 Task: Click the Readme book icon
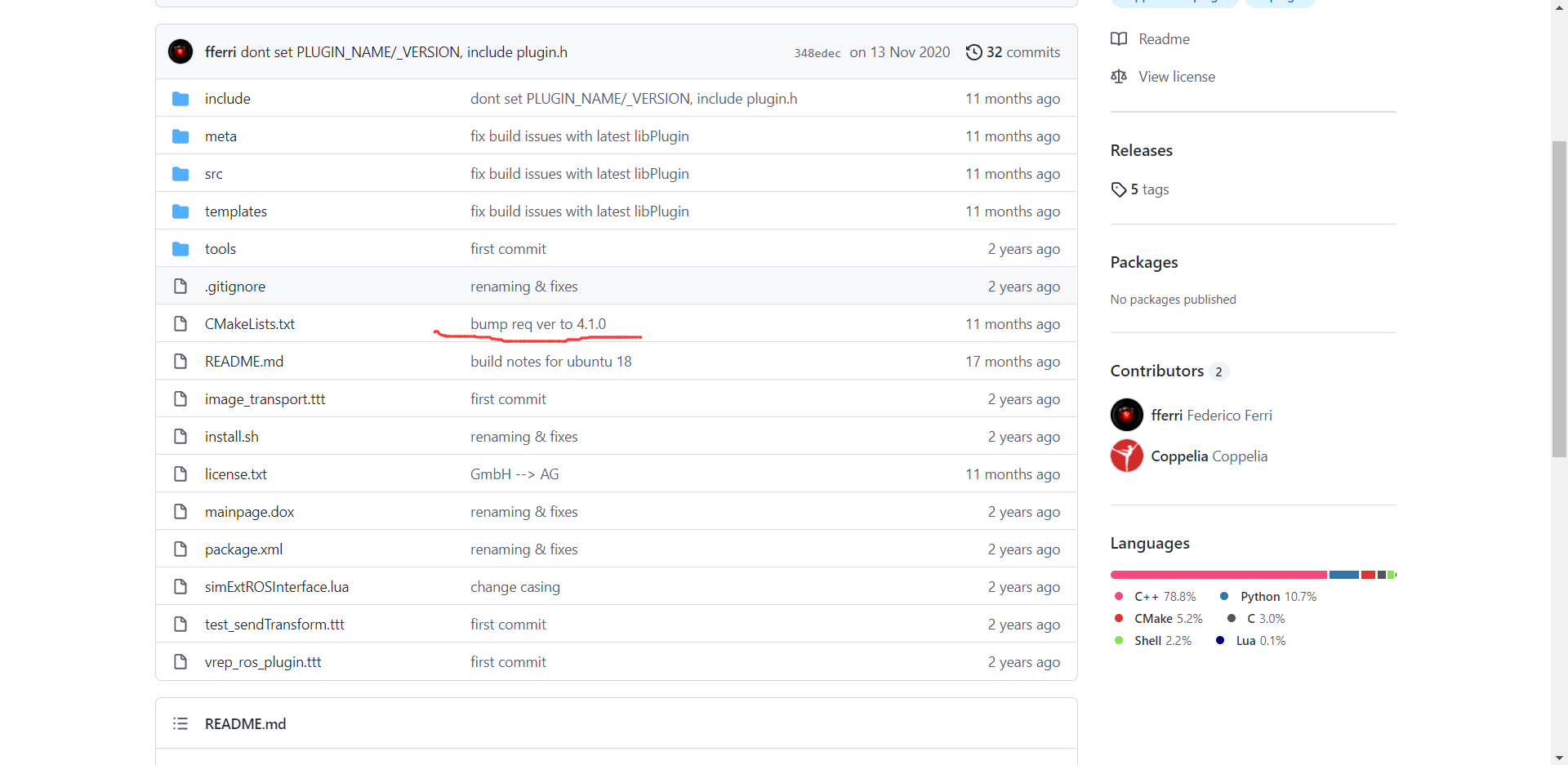[x=1119, y=39]
